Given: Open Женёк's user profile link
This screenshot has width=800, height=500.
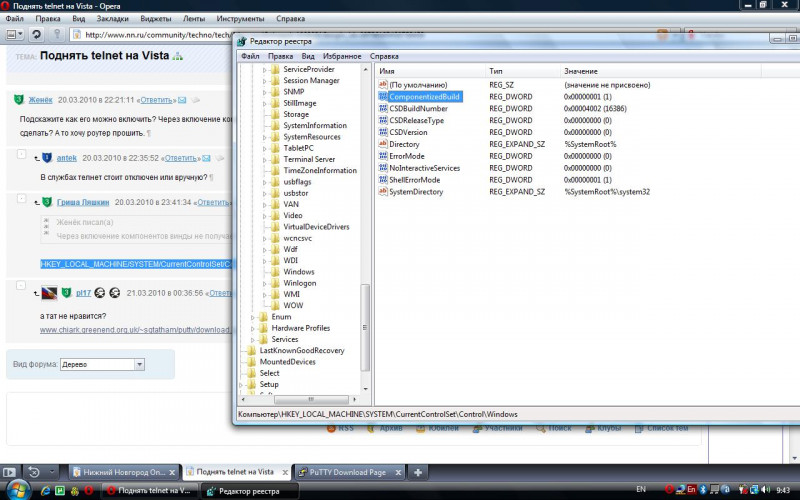Looking at the screenshot, I should tap(40, 100).
